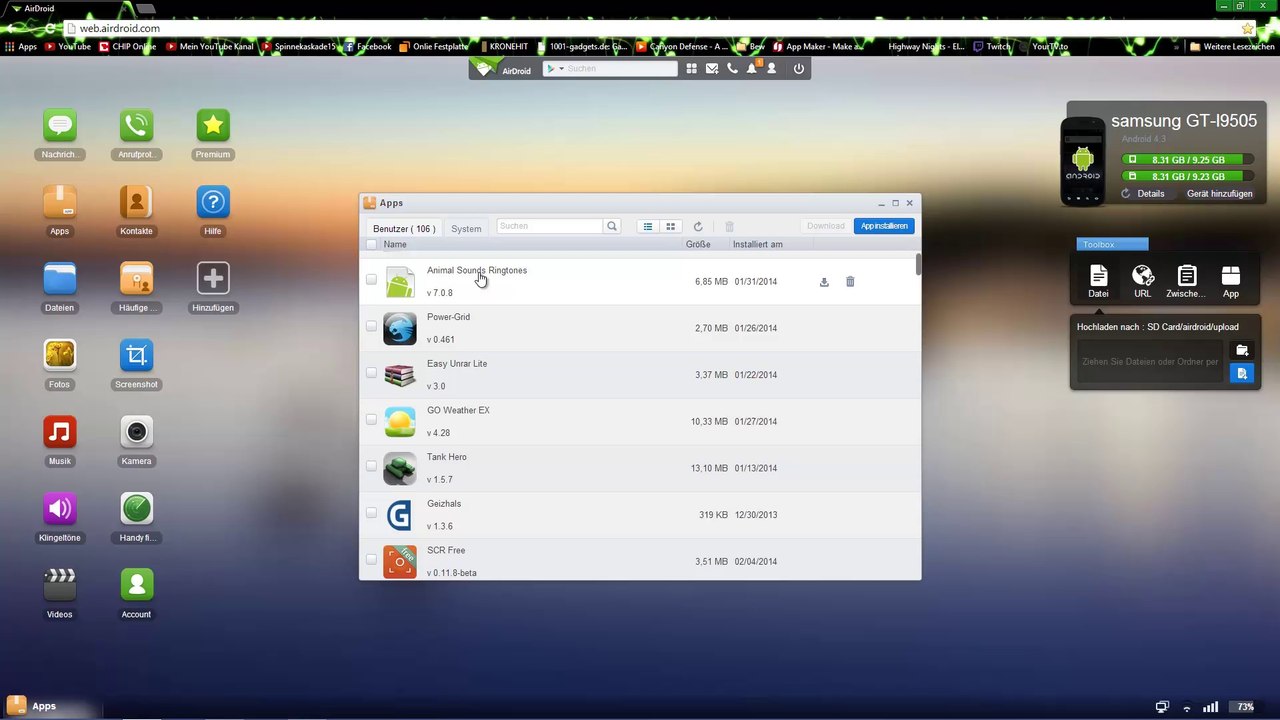This screenshot has width=1280, height=720.
Task: Delete the Animal Sounds Ringtones app
Action: coord(850,282)
